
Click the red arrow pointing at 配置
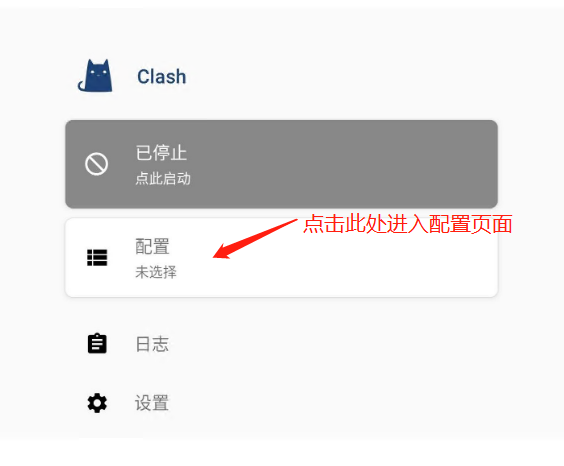point(255,239)
